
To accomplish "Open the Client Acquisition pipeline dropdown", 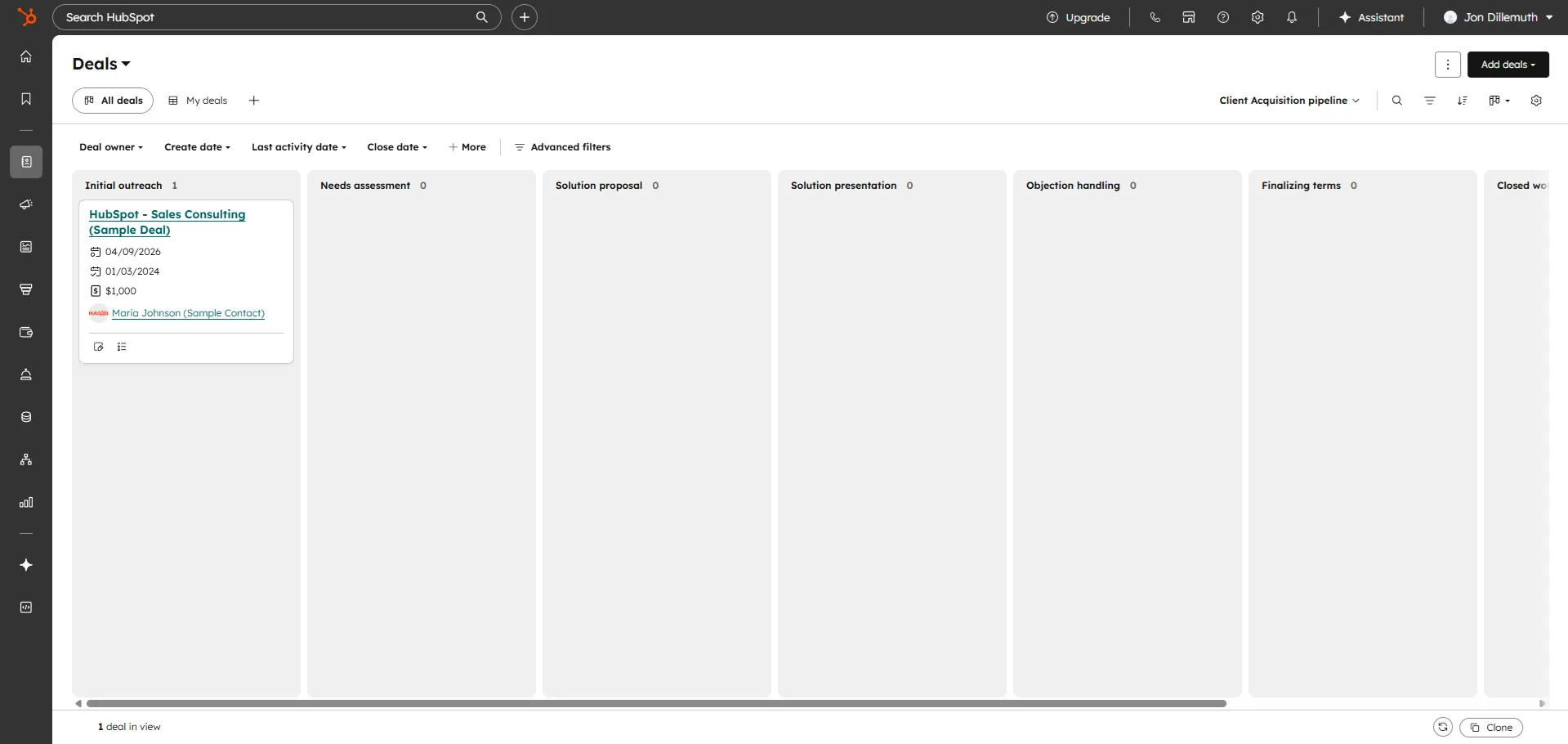I will coord(1289,100).
